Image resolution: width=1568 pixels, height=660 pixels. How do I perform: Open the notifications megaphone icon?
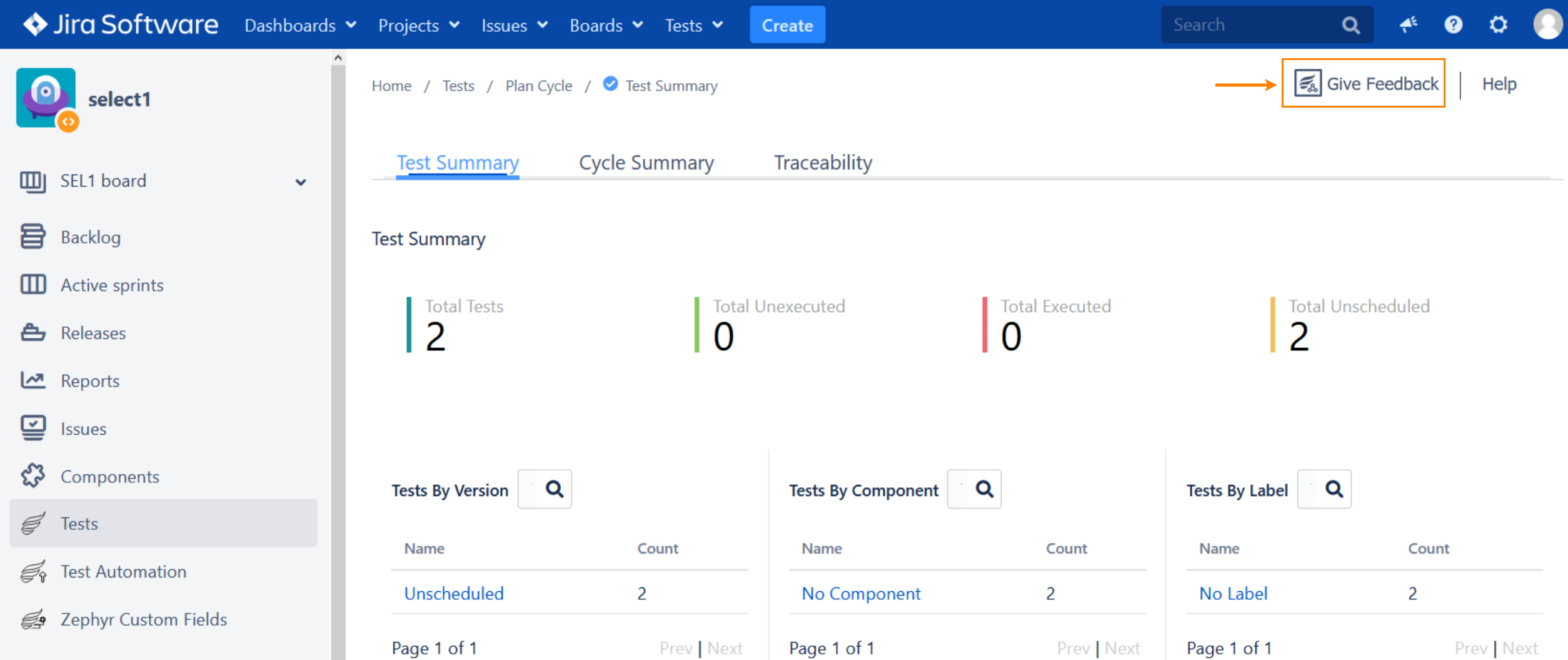pyautogui.click(x=1408, y=25)
